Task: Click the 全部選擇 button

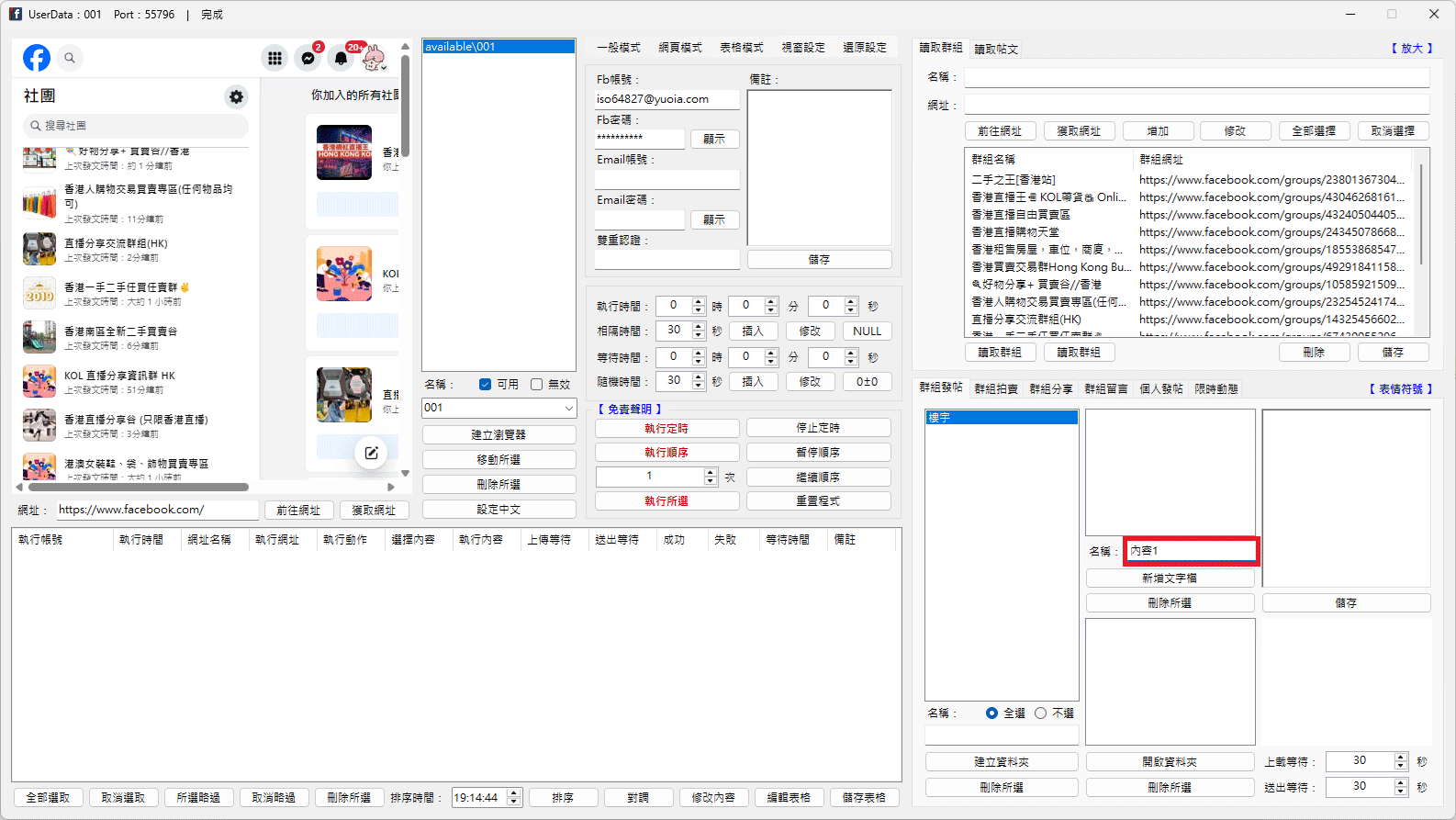Action: click(x=1314, y=131)
